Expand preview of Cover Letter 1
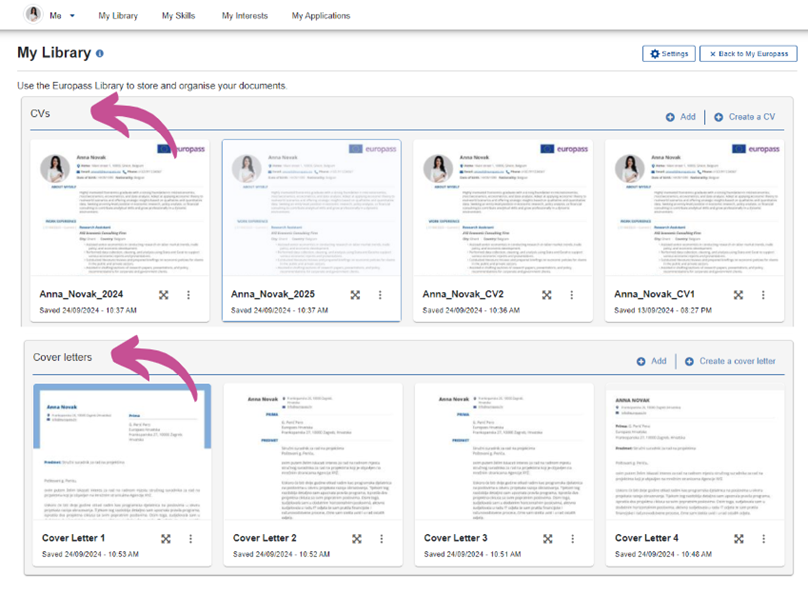Screen dimensions: 808x596 (x=165, y=538)
